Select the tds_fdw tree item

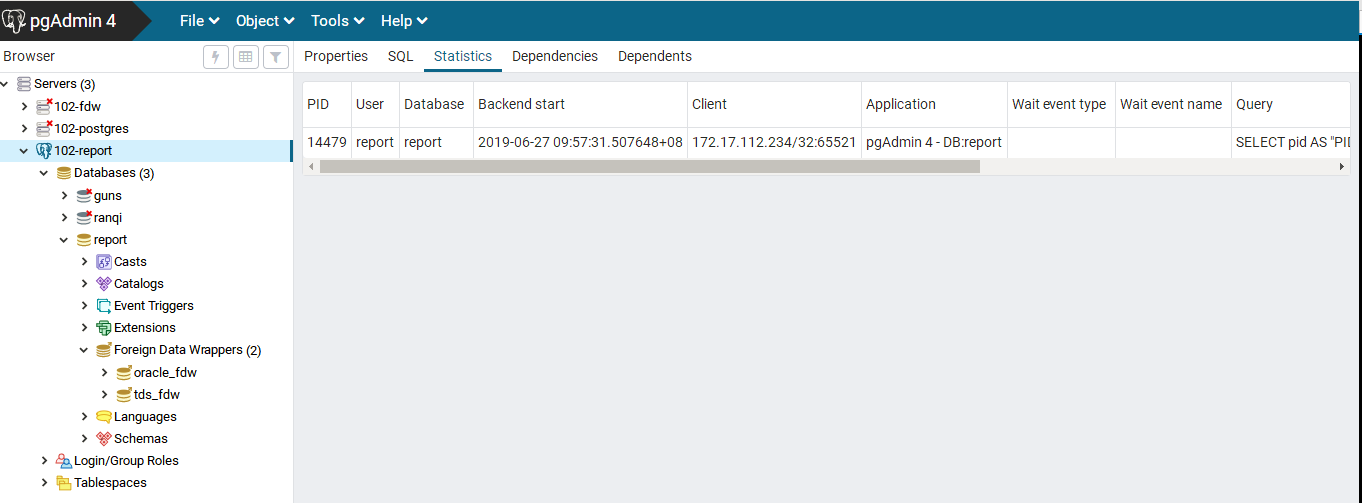(156, 395)
